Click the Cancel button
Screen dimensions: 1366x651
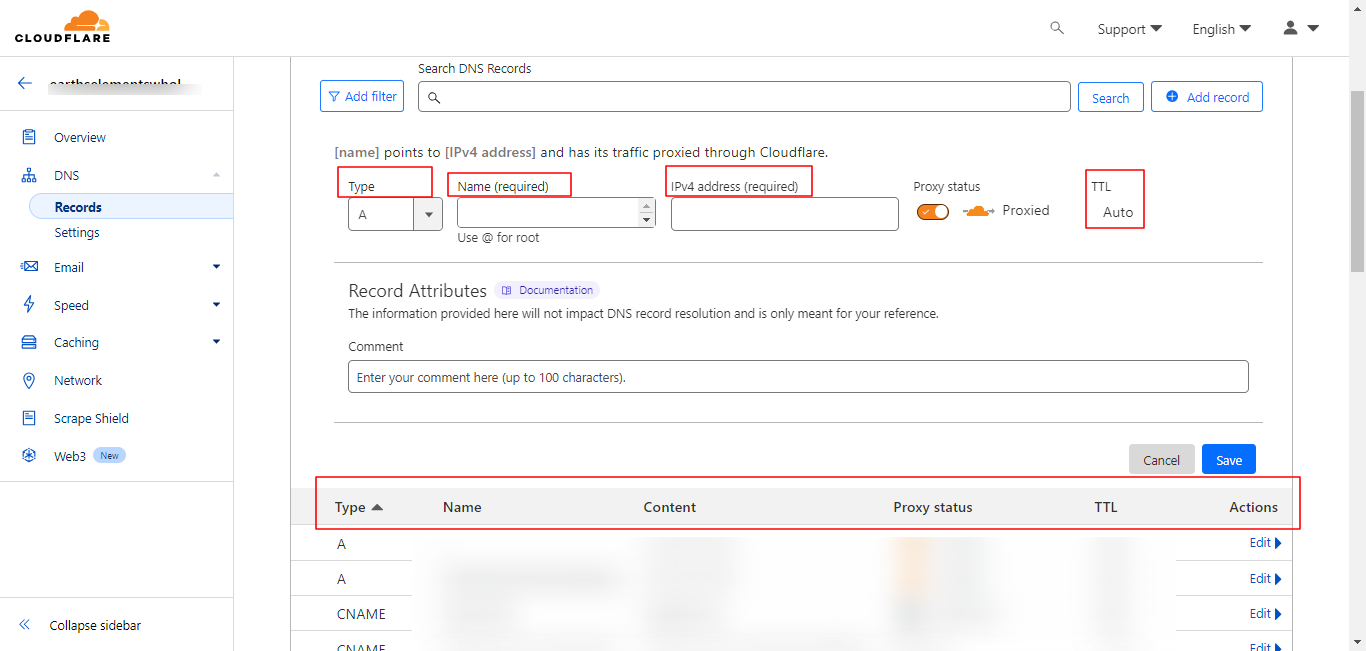1162,460
